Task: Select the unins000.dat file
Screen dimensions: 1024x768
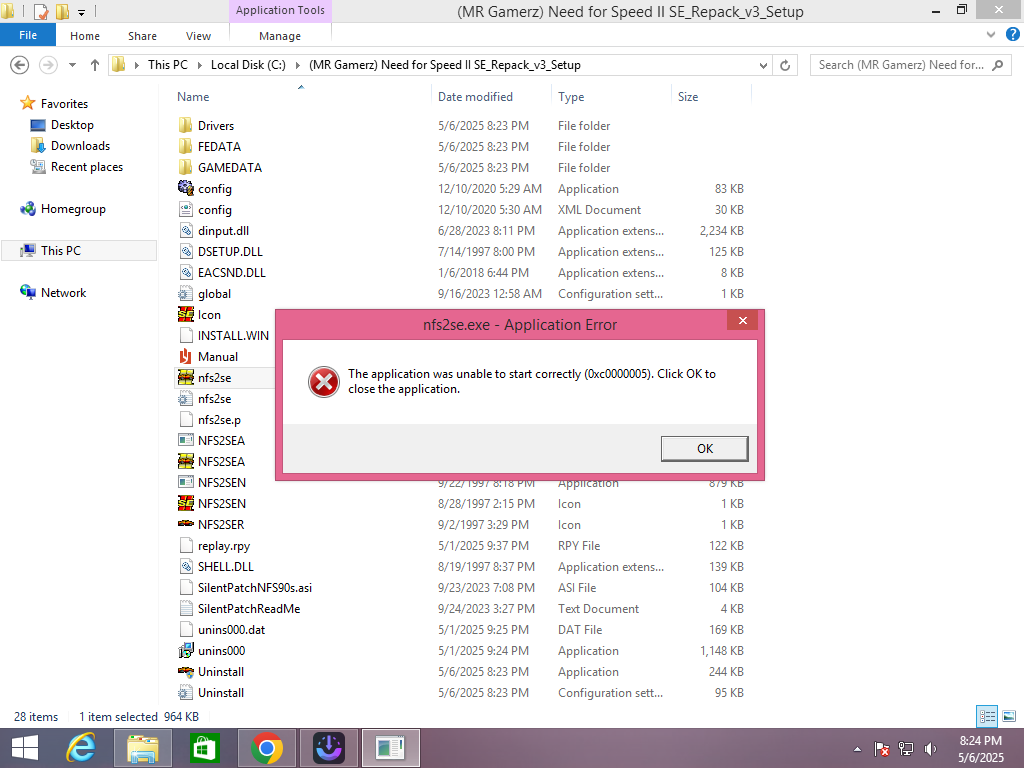Action: point(231,630)
